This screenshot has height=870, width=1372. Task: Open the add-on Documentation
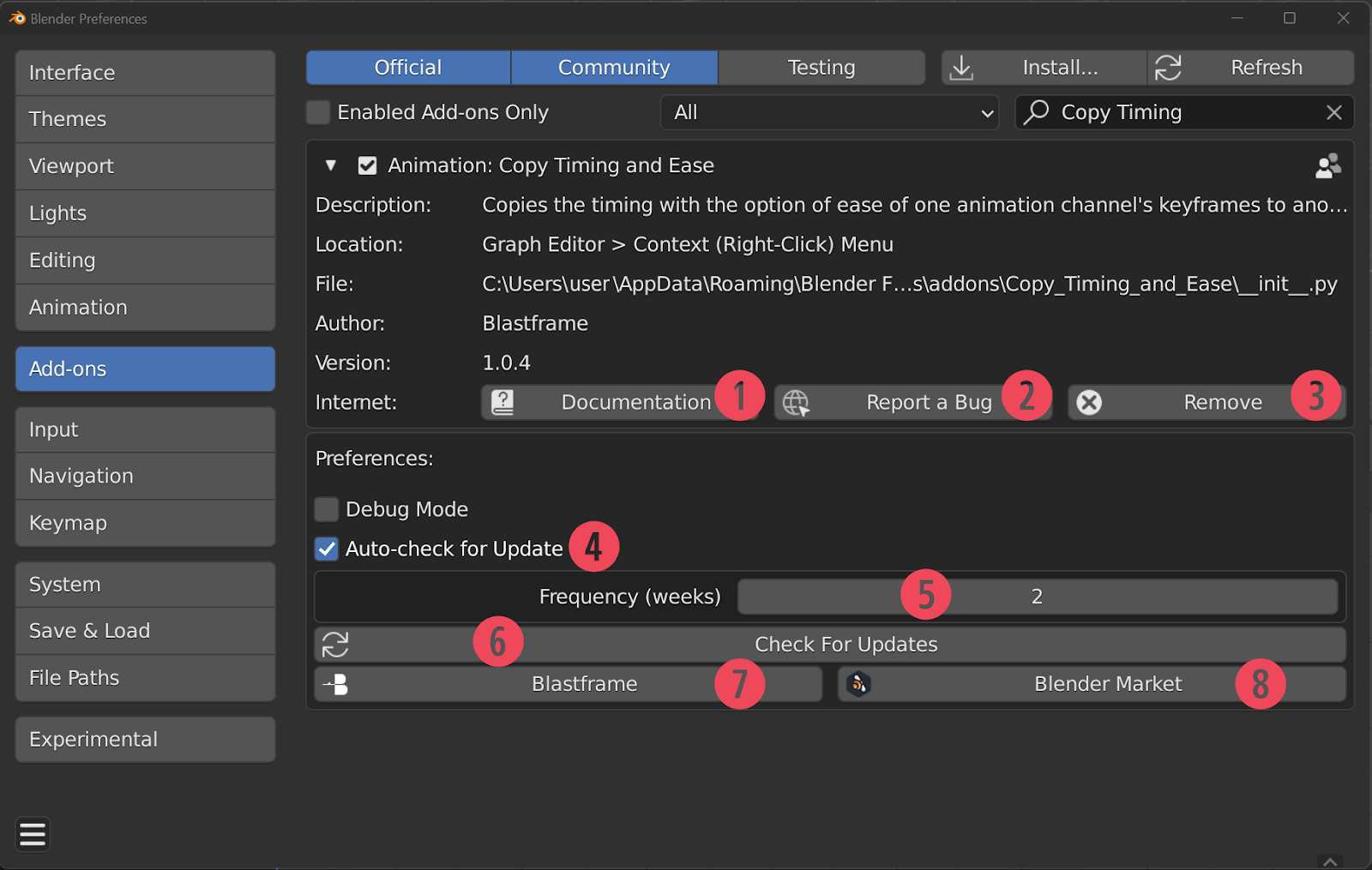pyautogui.click(x=621, y=402)
